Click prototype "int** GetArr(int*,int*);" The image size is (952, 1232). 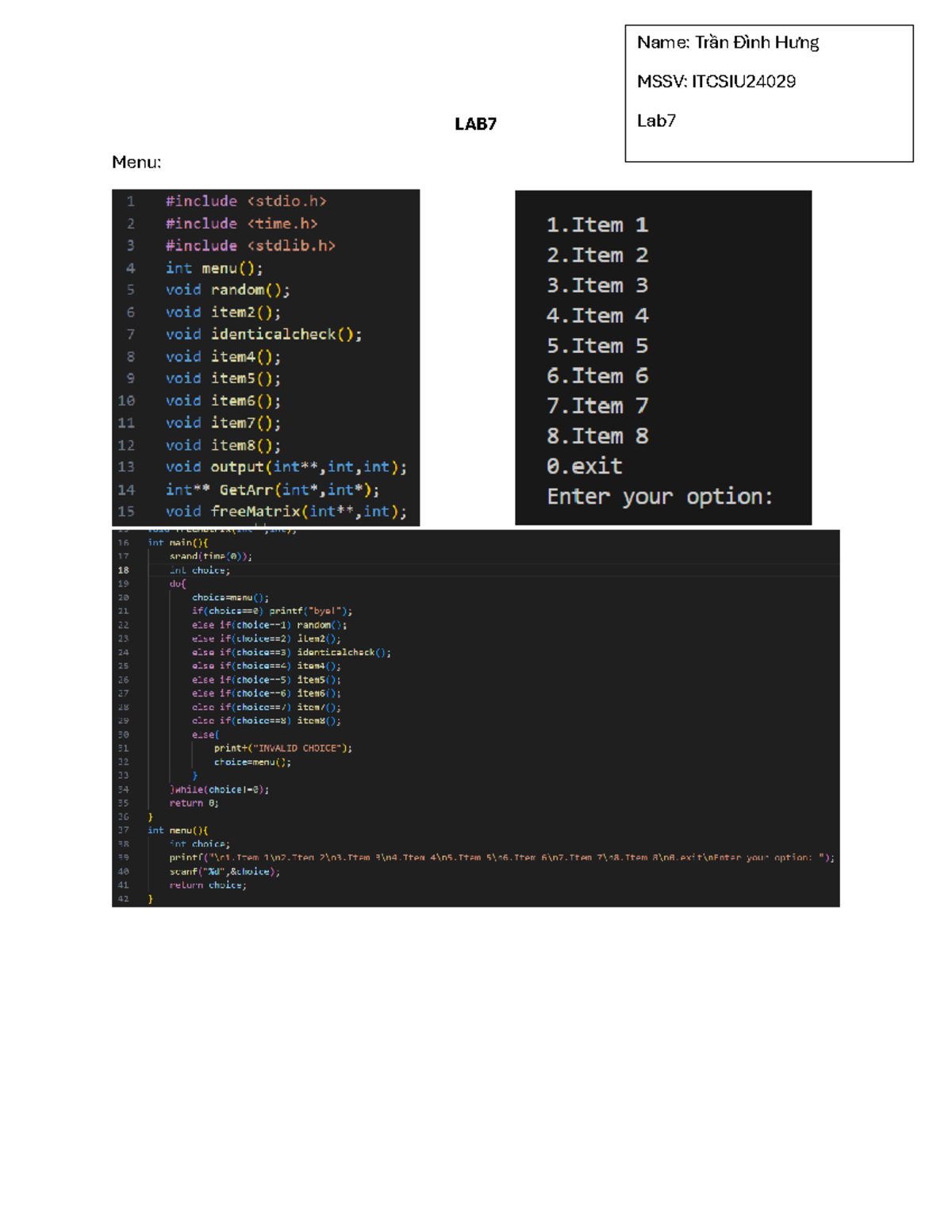(273, 489)
